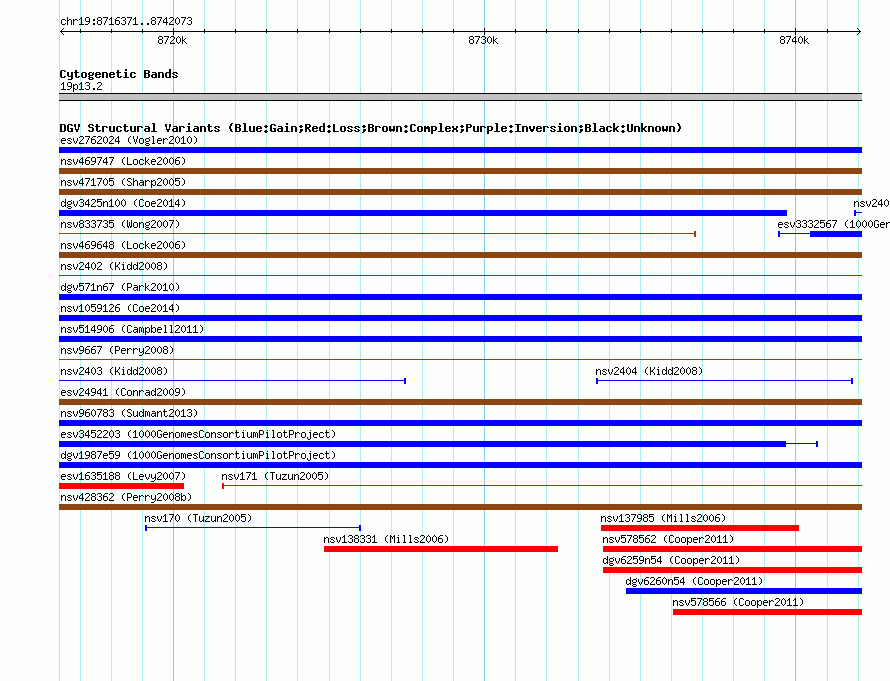Select the nsv137985 (Mills2006) red bar

pyautogui.click(x=700, y=528)
